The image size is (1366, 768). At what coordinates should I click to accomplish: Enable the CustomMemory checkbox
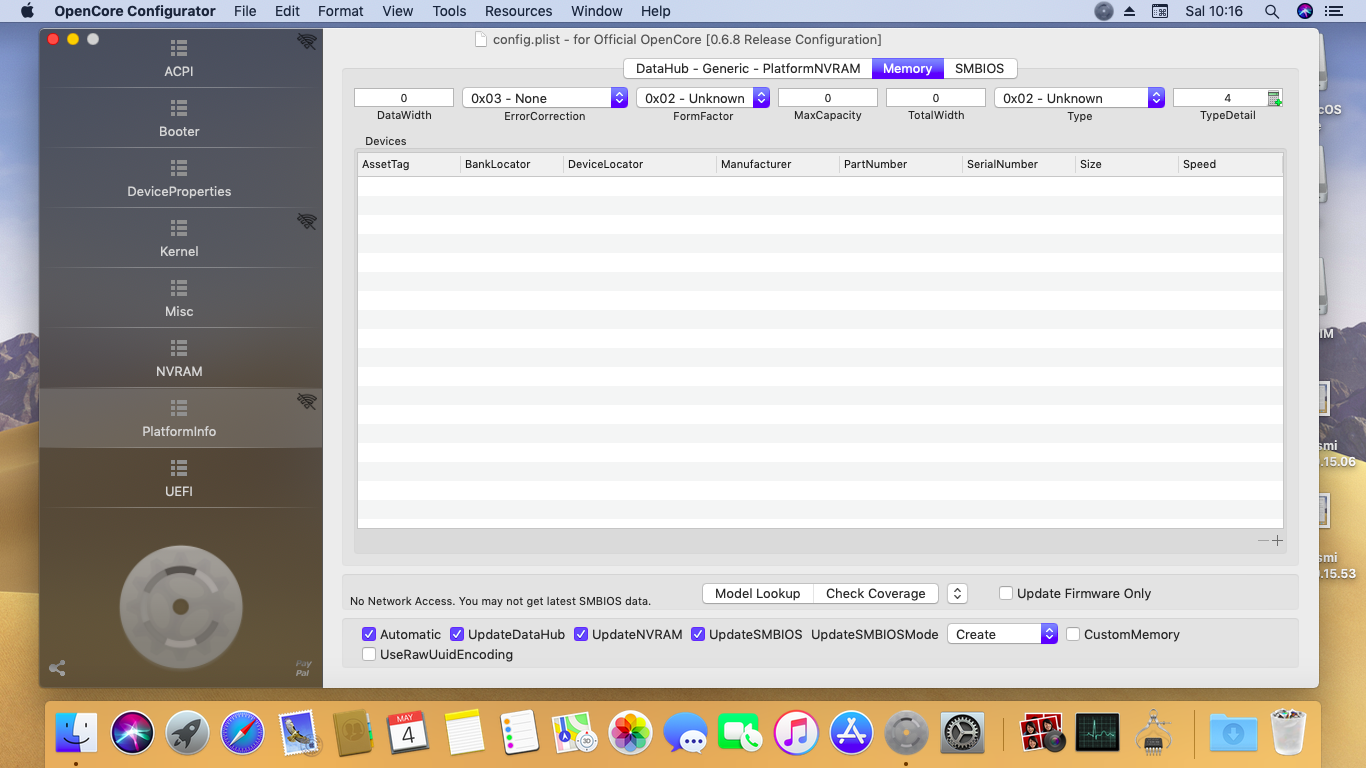tap(1073, 634)
